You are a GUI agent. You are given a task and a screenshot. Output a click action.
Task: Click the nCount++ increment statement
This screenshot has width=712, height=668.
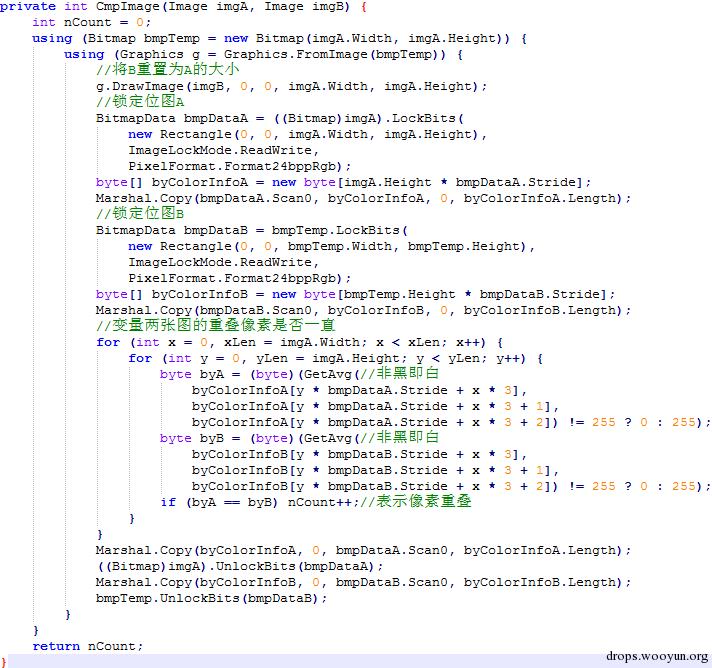click(x=323, y=503)
